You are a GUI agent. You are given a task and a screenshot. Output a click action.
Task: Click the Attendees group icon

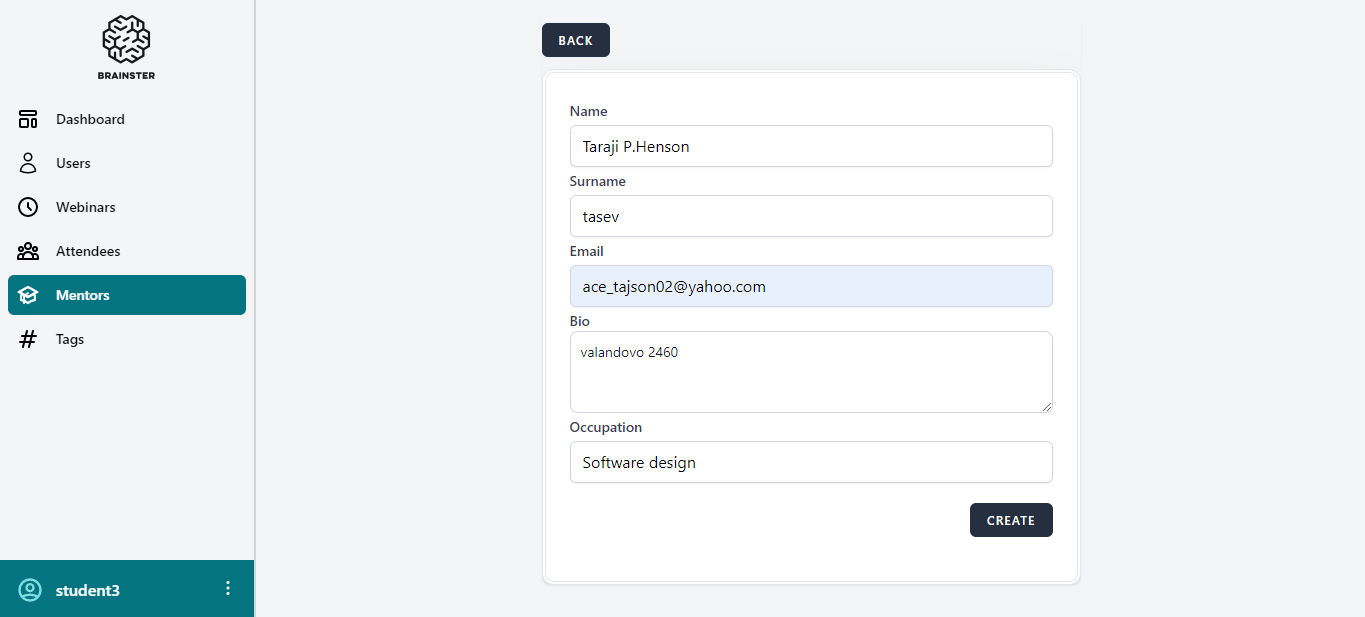click(x=28, y=251)
